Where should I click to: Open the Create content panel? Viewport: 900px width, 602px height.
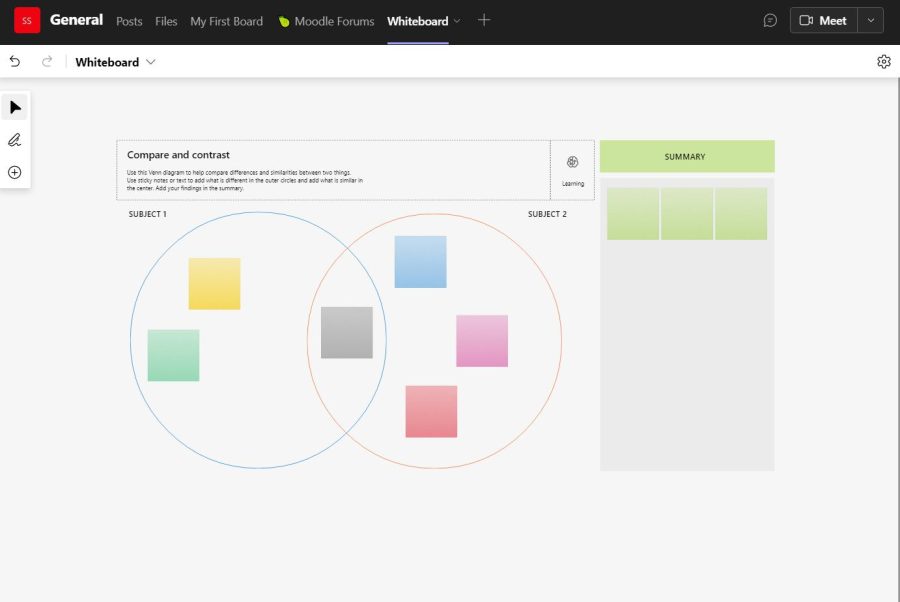click(14, 172)
